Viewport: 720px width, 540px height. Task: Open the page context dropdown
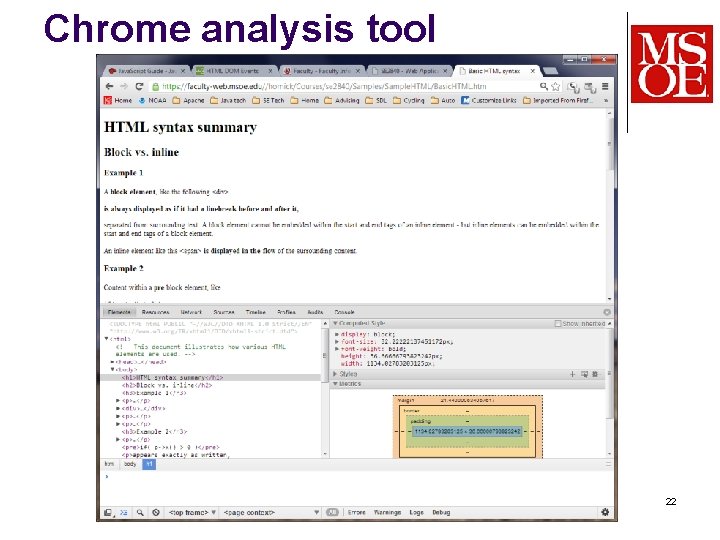[x=271, y=512]
